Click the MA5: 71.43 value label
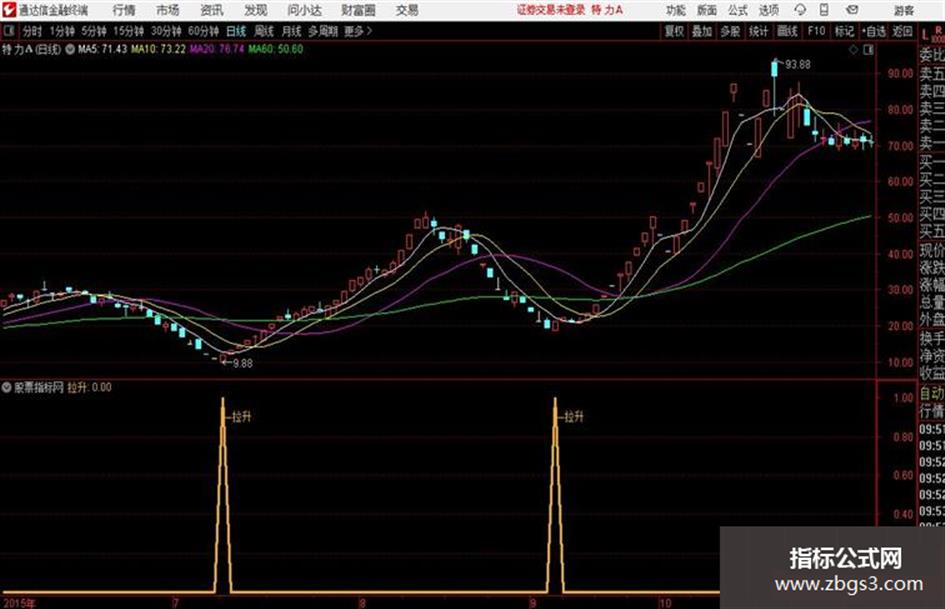945x609 pixels. coord(102,49)
